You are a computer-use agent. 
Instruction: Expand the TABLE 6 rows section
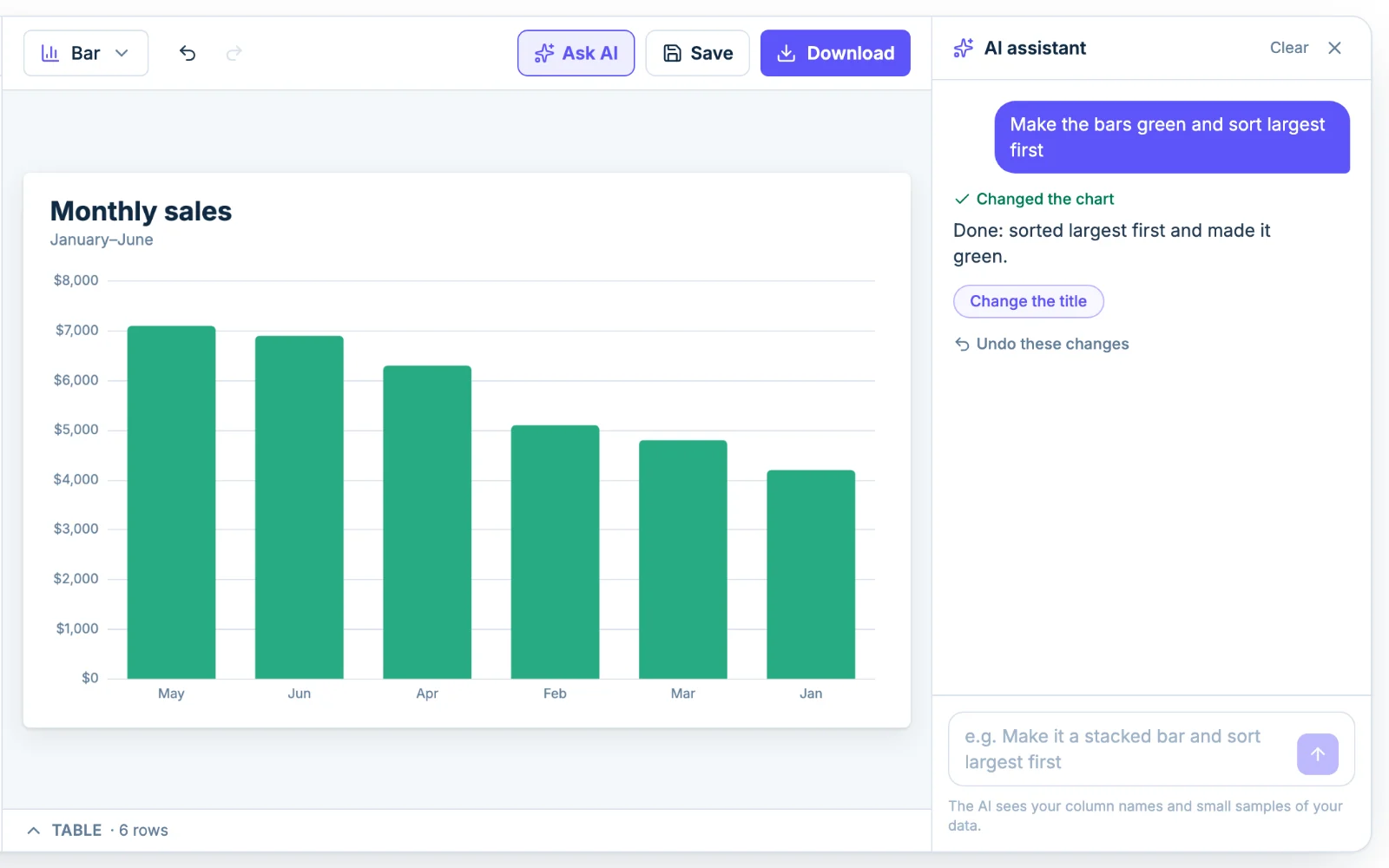pos(97,830)
